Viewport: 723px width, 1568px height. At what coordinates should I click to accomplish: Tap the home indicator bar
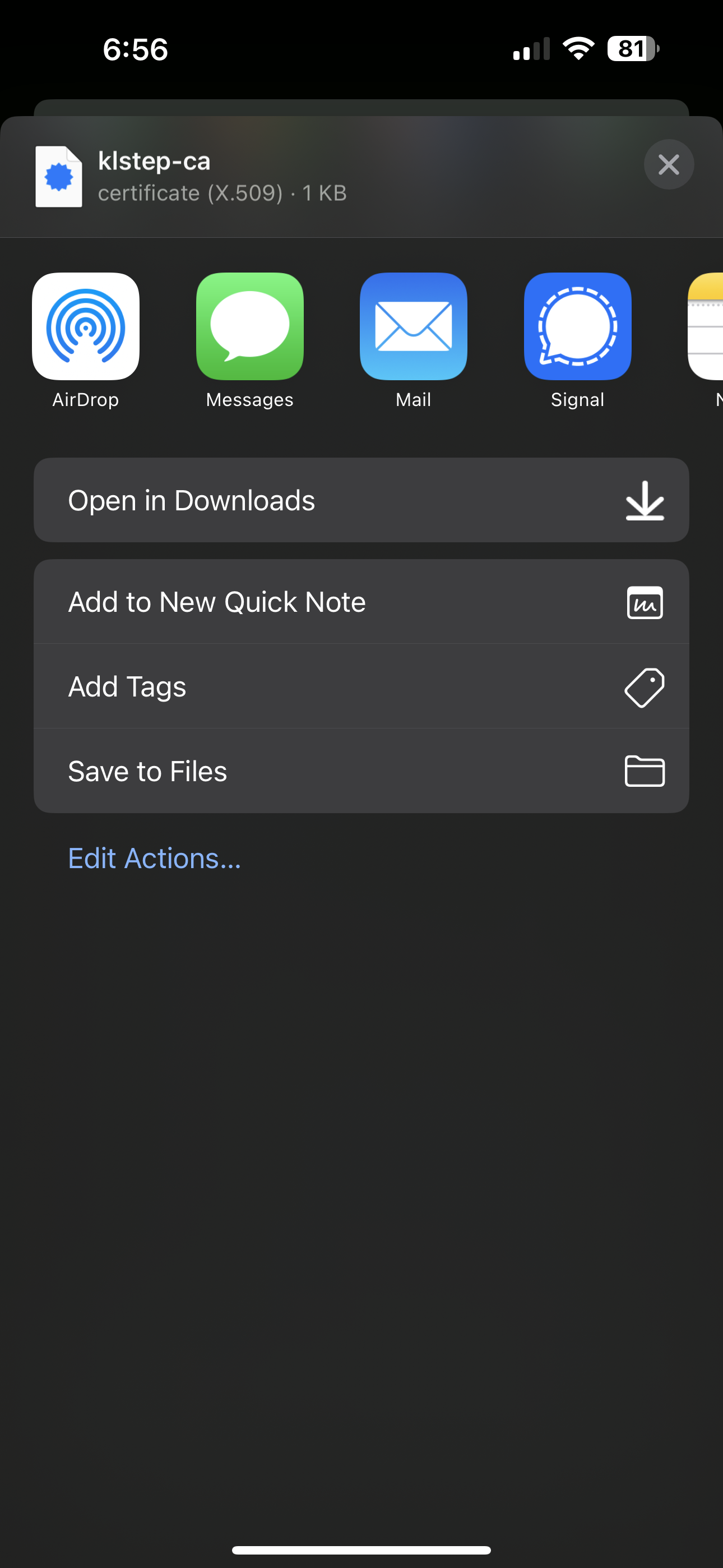361,1549
